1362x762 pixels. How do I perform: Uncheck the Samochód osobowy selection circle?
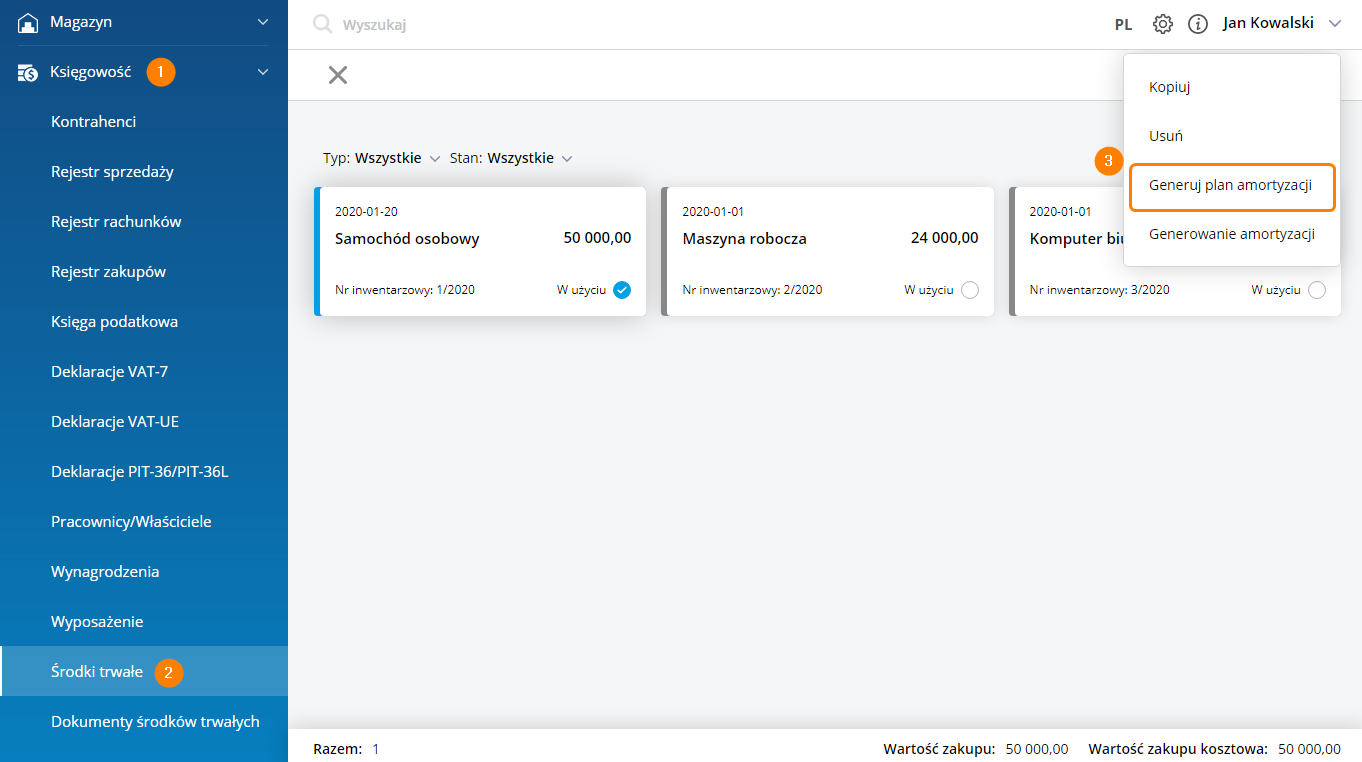point(622,290)
